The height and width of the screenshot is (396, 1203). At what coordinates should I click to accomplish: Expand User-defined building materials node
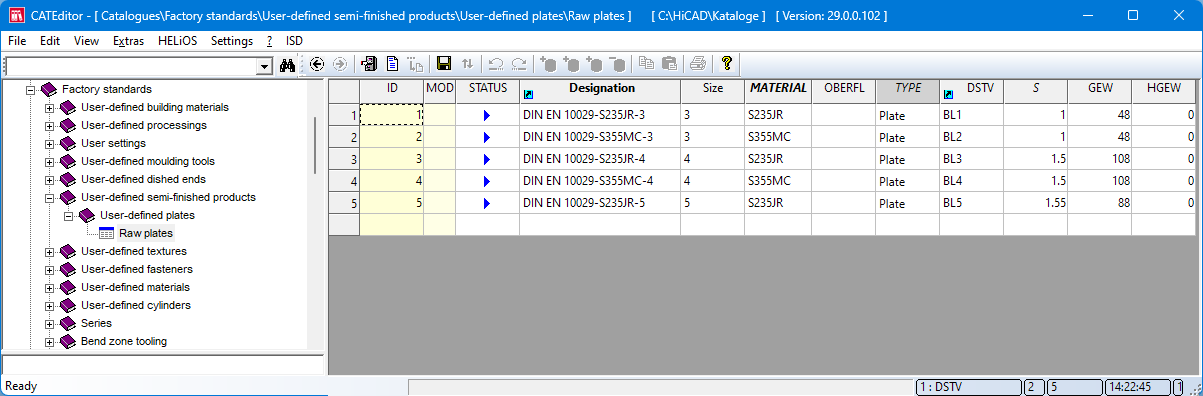[49, 107]
